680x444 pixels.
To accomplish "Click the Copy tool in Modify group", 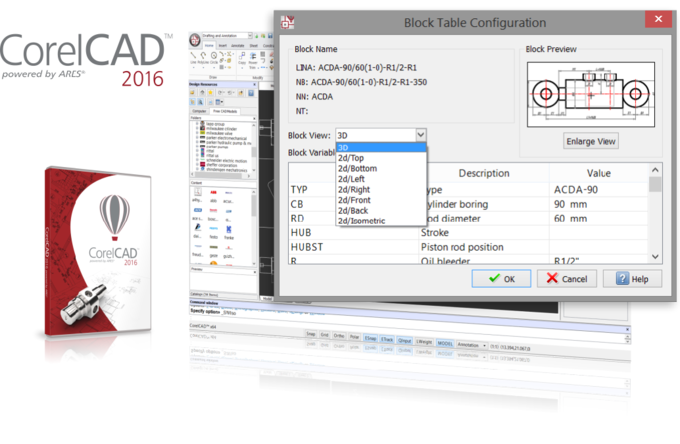I will pyautogui.click(x=242, y=59).
